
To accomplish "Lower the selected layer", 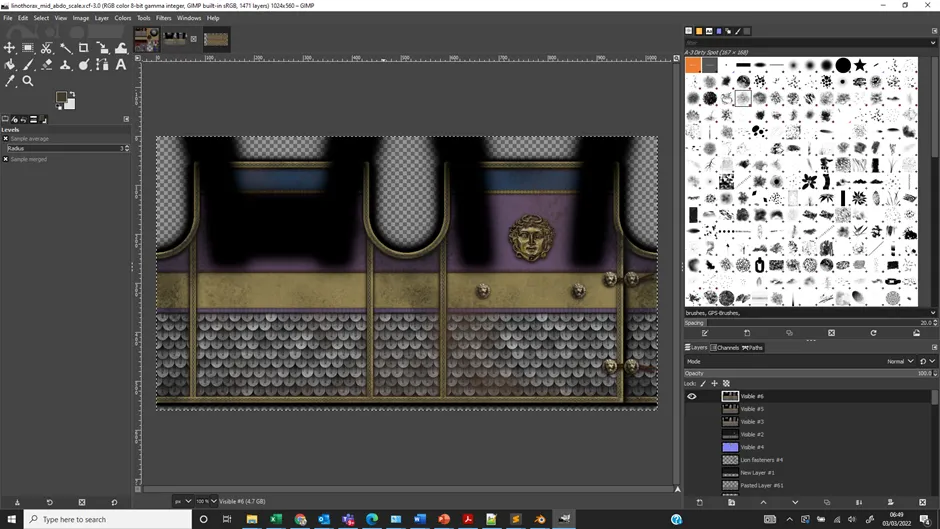I will click(795, 503).
